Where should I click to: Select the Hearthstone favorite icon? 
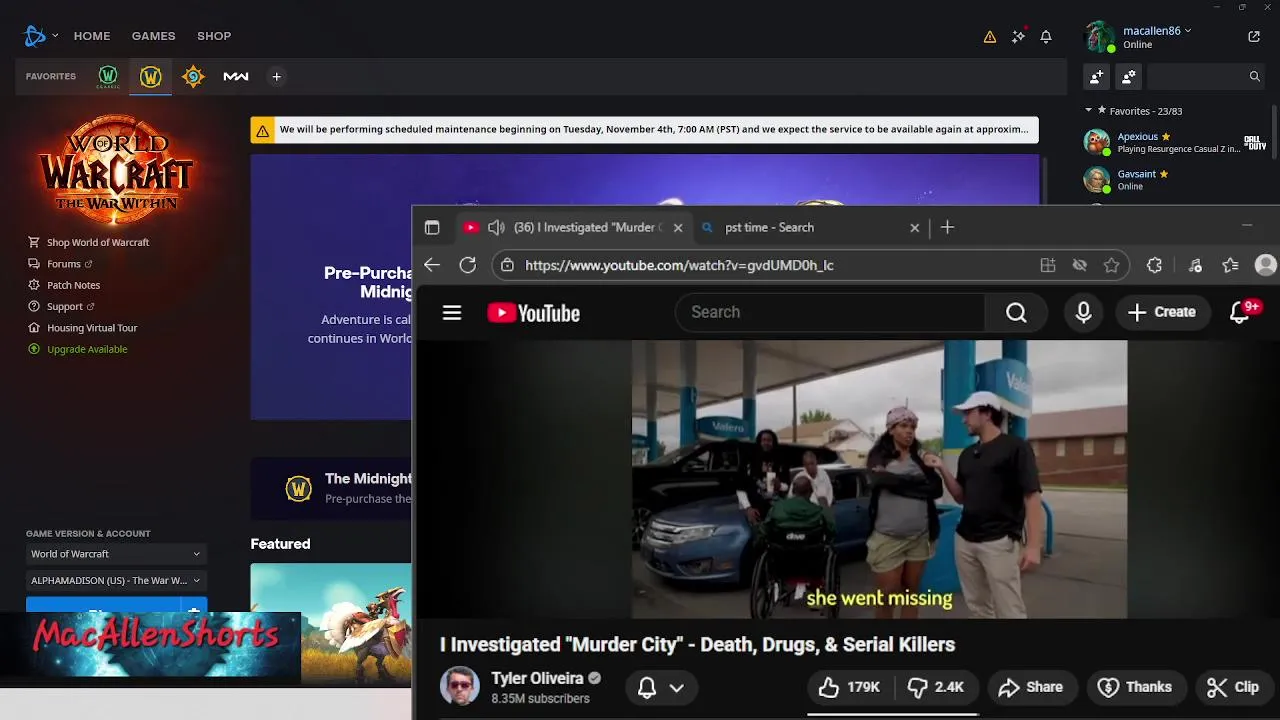coord(193,76)
